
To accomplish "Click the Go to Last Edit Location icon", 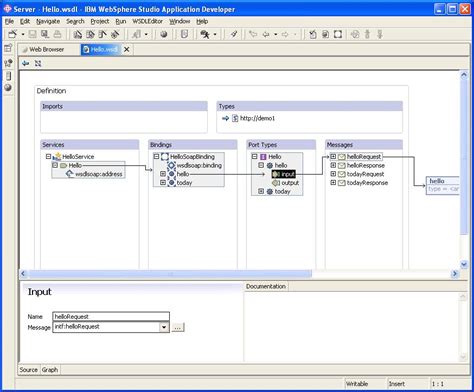I will coord(253,34).
